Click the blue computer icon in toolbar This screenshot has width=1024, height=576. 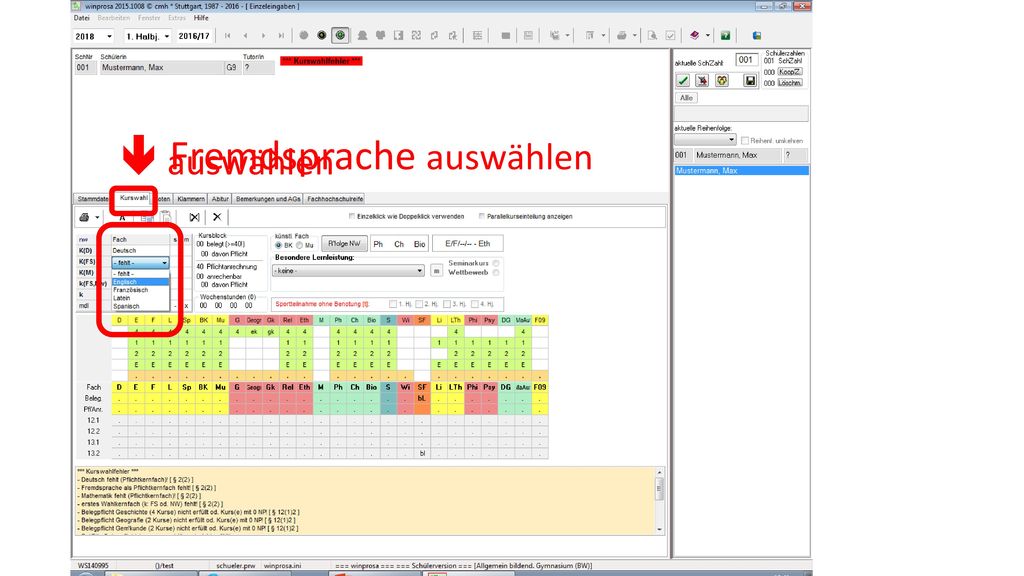(x=757, y=35)
